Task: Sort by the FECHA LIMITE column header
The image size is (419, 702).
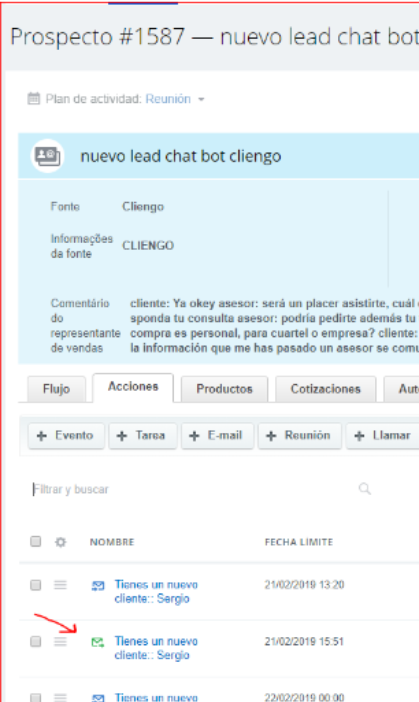Action: 299,542
